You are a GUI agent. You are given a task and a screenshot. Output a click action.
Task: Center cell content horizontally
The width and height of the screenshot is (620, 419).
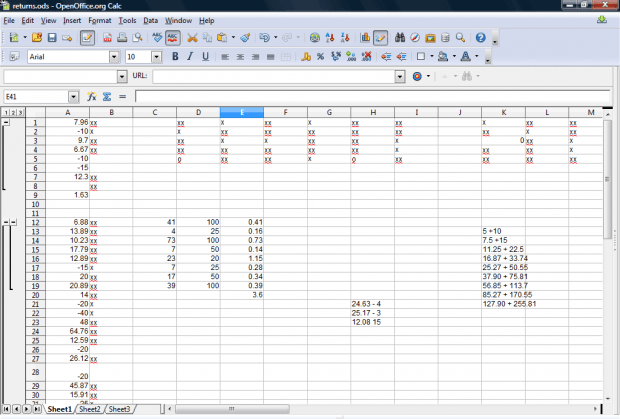[x=240, y=57]
